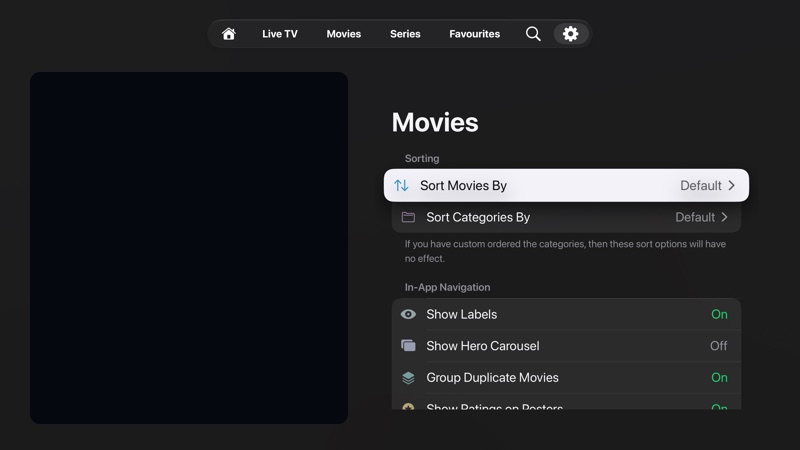Click the Show Hero Carousel text

click(x=483, y=346)
